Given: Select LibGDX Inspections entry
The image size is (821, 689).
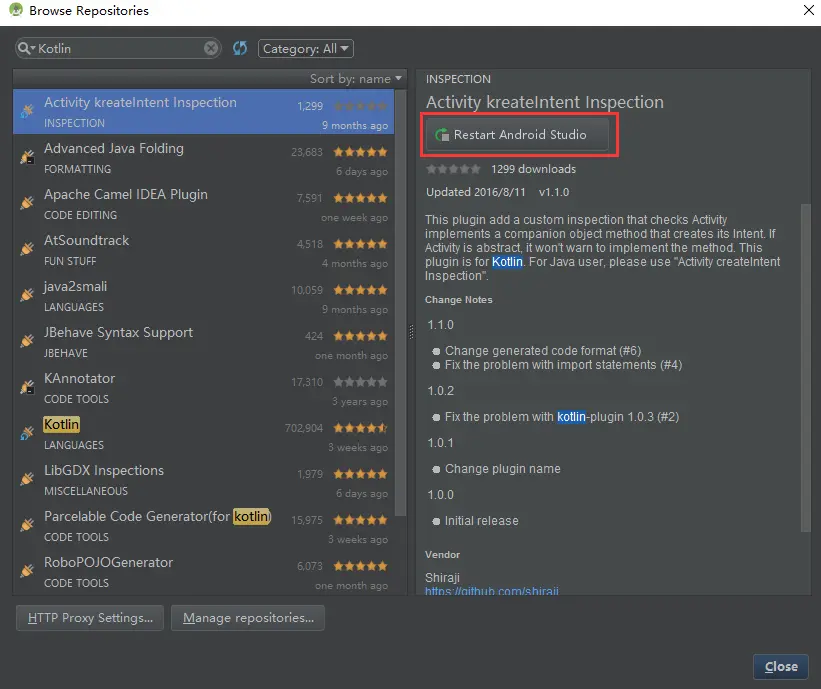Looking at the screenshot, I should pos(204,480).
